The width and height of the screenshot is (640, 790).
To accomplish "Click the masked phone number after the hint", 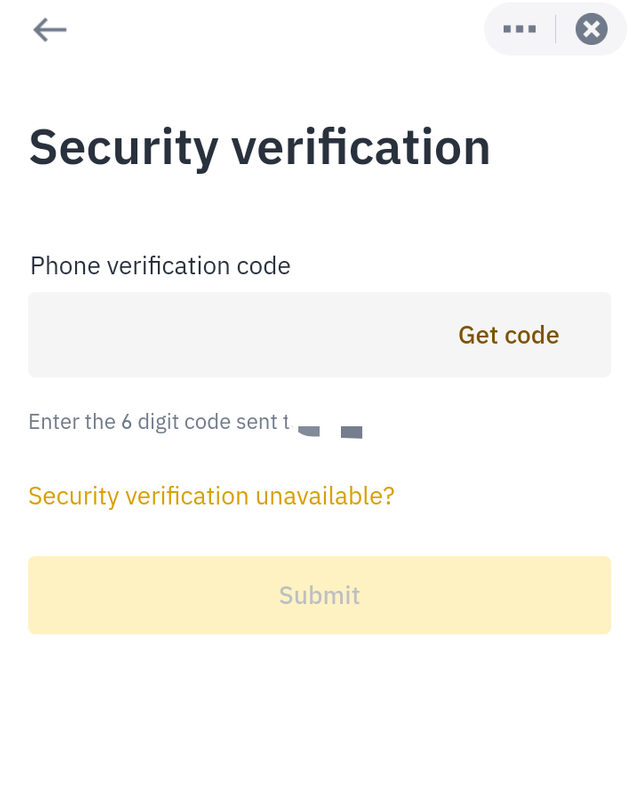I will click(330, 431).
